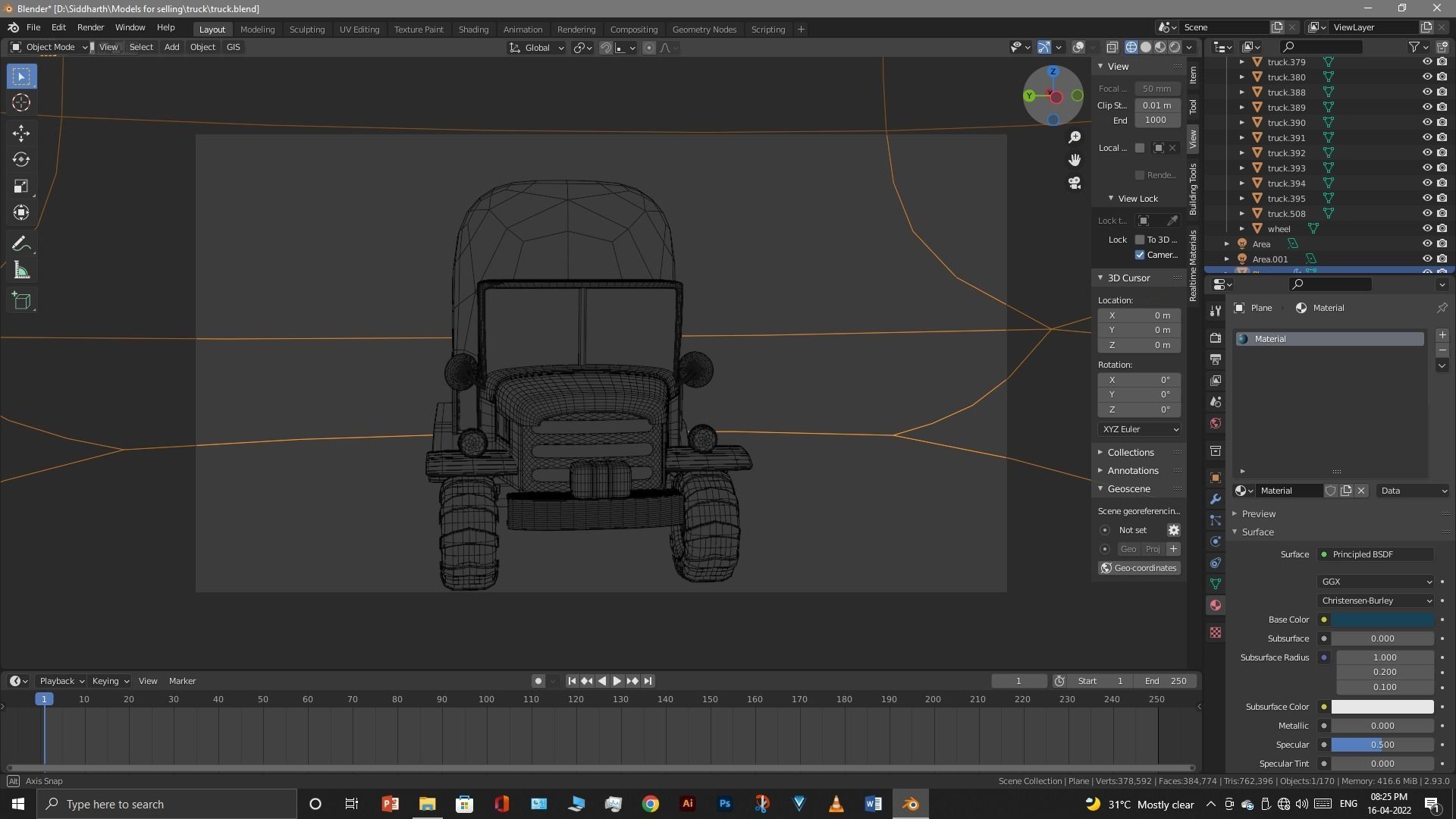
Task: Switch to rendered viewport shading
Action: tap(1175, 47)
